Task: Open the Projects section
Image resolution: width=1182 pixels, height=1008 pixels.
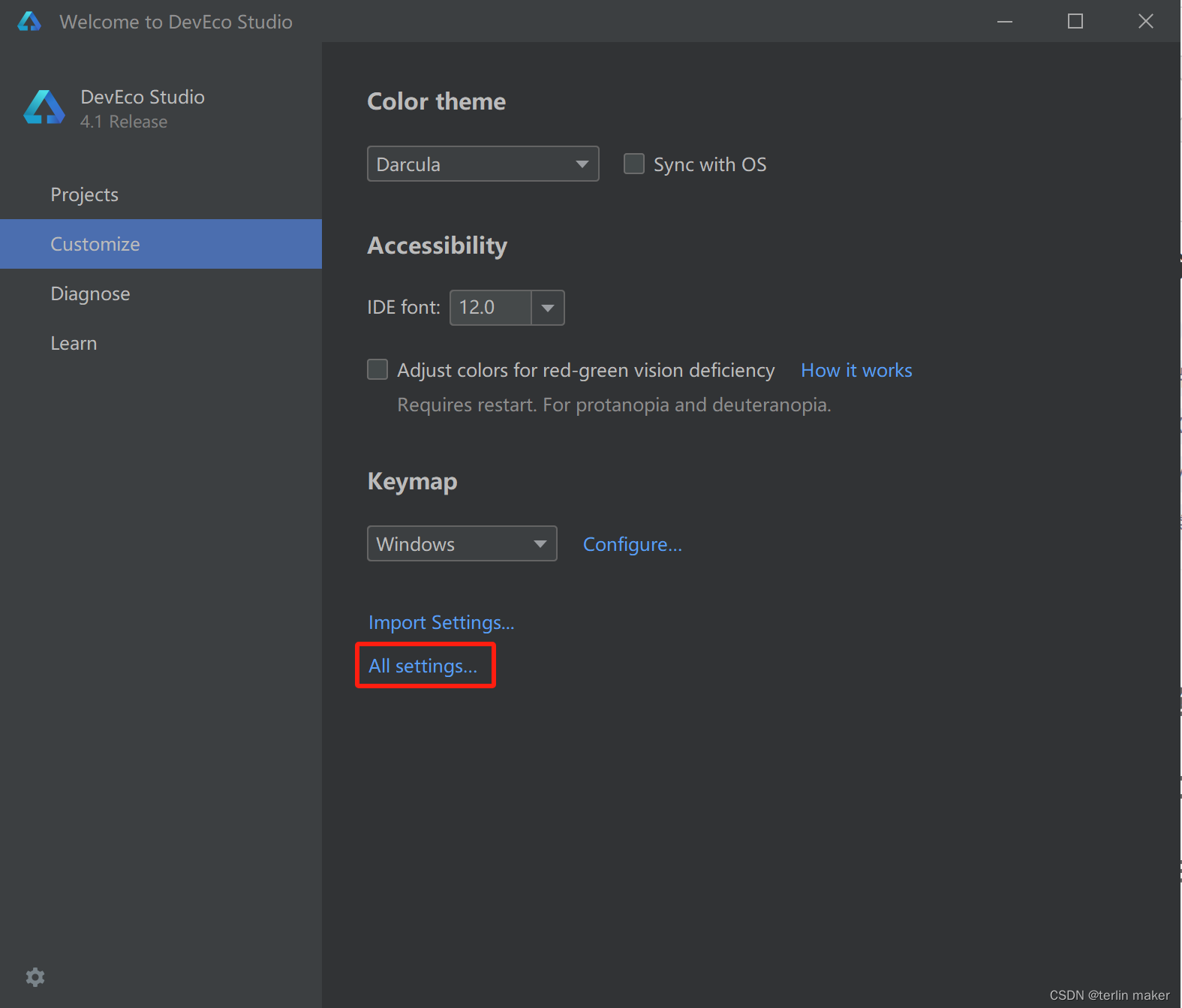Action: (x=161, y=194)
